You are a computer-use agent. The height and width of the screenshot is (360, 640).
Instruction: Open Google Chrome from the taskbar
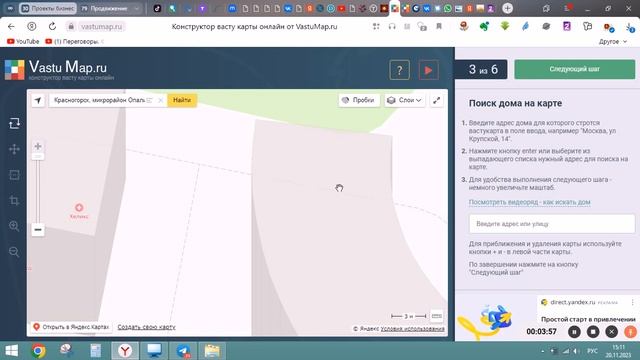pyautogui.click(x=38, y=351)
